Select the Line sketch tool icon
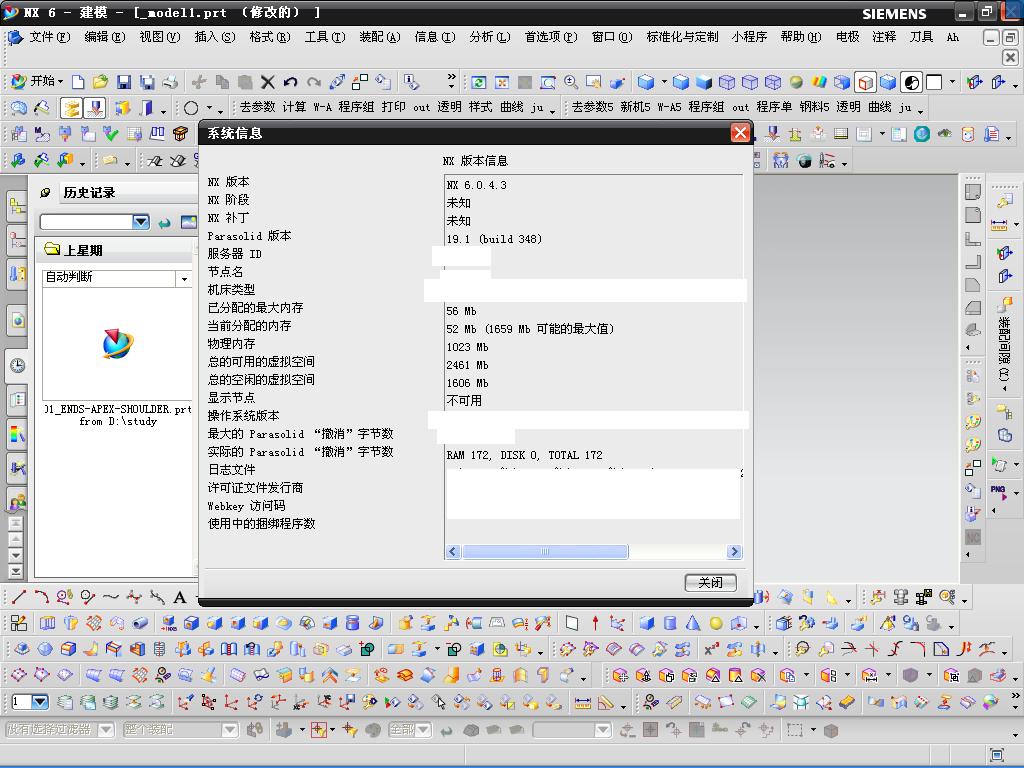1024x768 pixels. [x=19, y=596]
